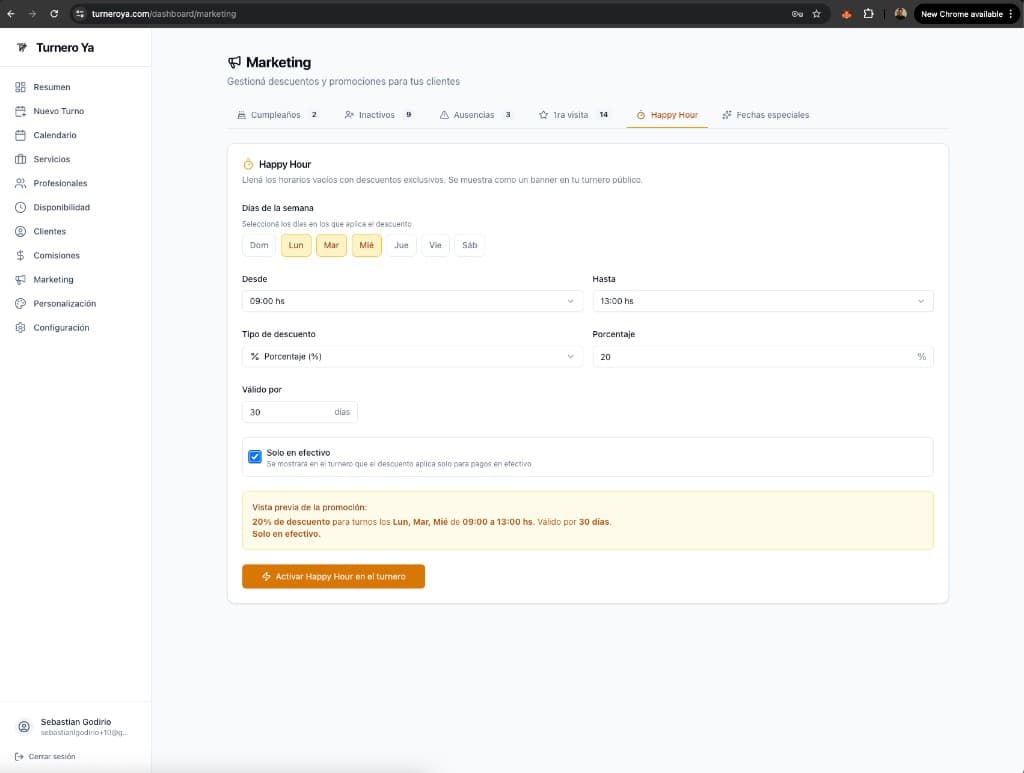Click the Servicios briefcase icon
Screen dimensions: 1024x773
tap(20, 159)
